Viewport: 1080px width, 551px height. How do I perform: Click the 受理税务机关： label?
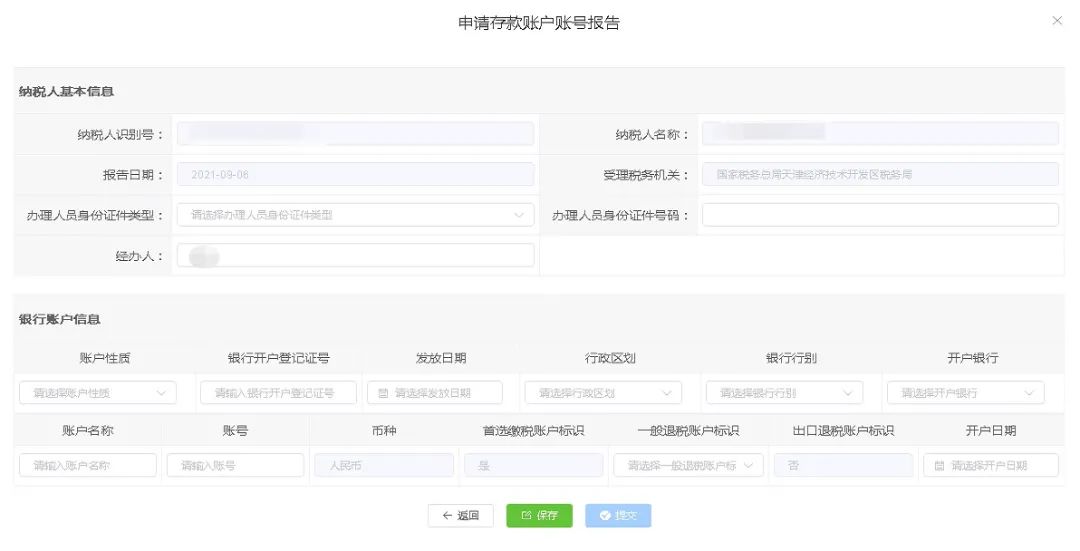[646, 175]
